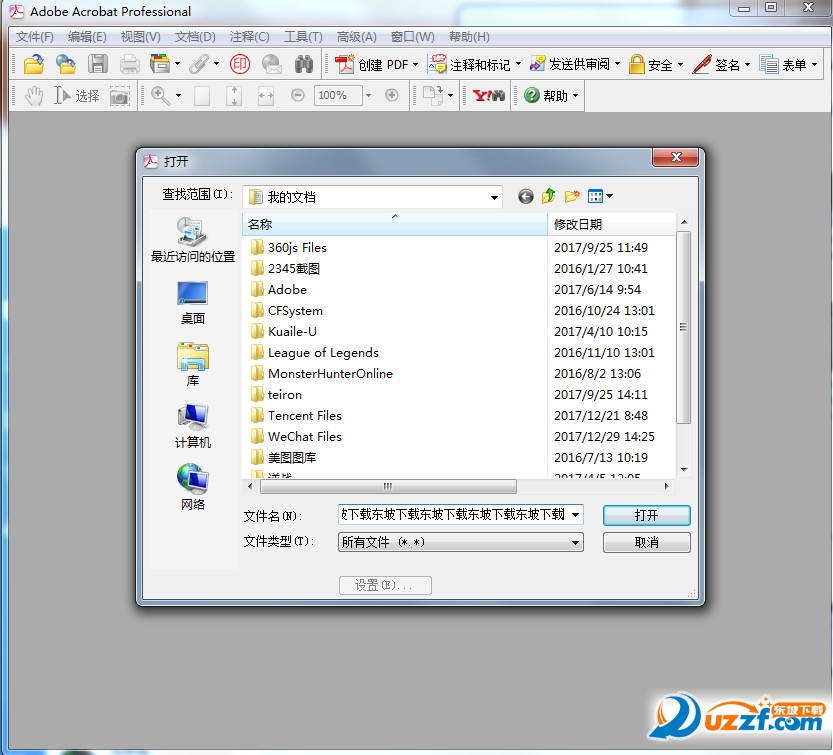This screenshot has height=755, width=833.
Task: Click the Fit Page icon
Action: coord(234,96)
